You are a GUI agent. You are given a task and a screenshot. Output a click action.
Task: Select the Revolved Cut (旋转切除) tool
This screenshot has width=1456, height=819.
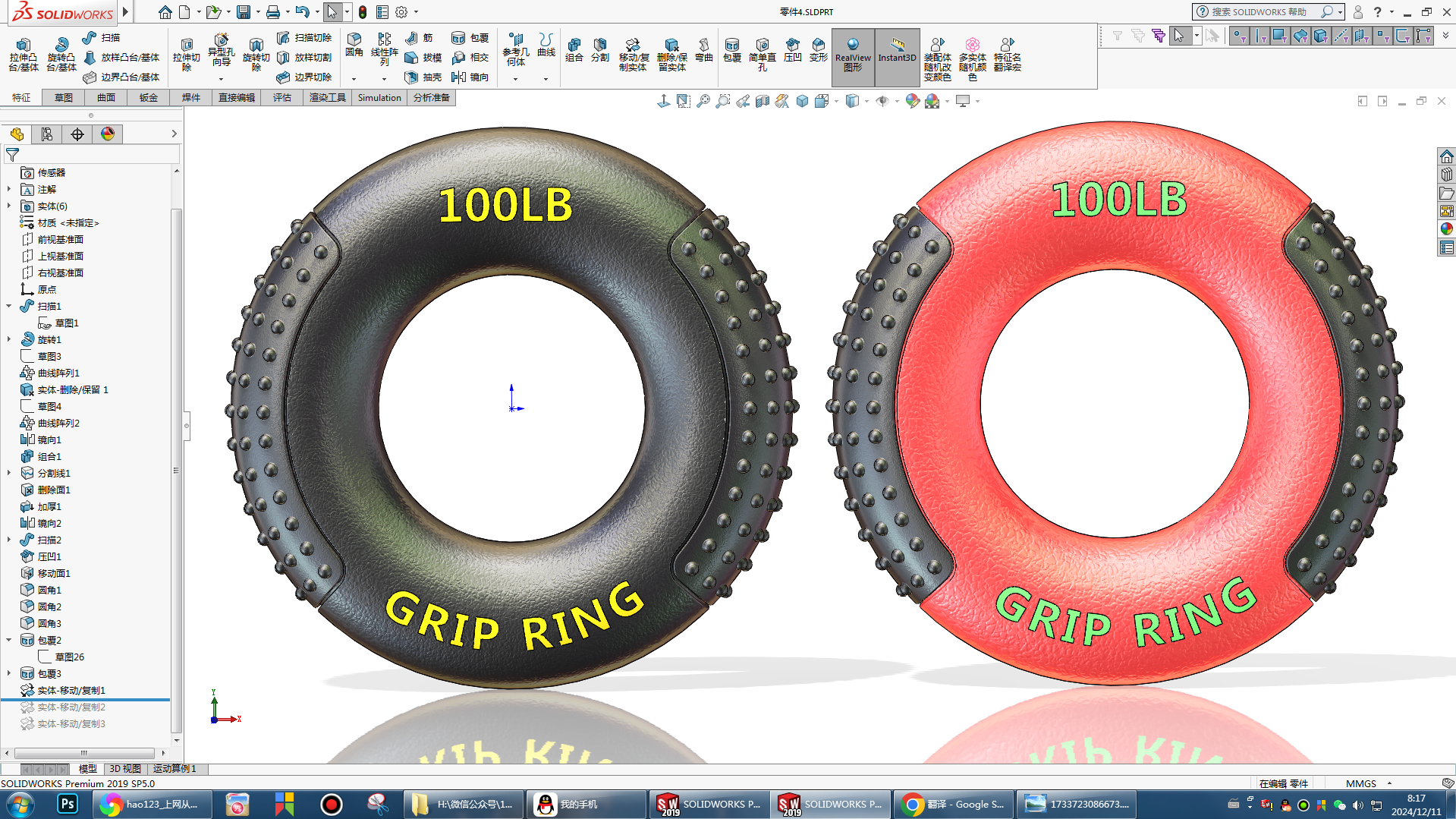[256, 55]
